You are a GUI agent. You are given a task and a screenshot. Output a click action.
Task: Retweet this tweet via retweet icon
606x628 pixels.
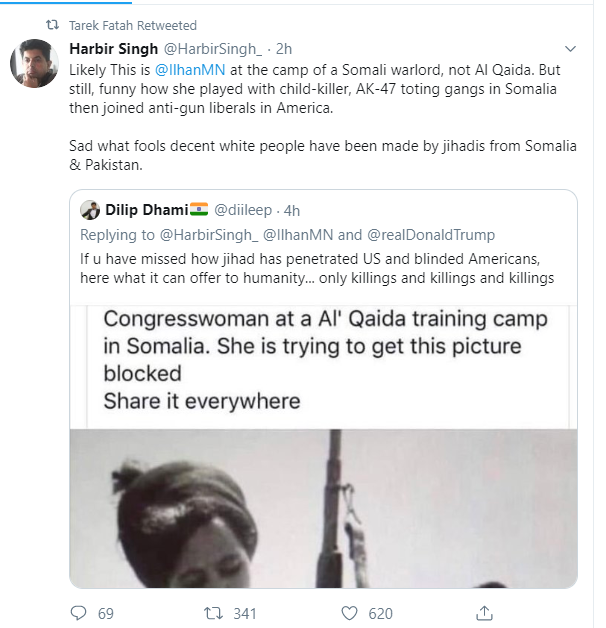tap(212, 612)
